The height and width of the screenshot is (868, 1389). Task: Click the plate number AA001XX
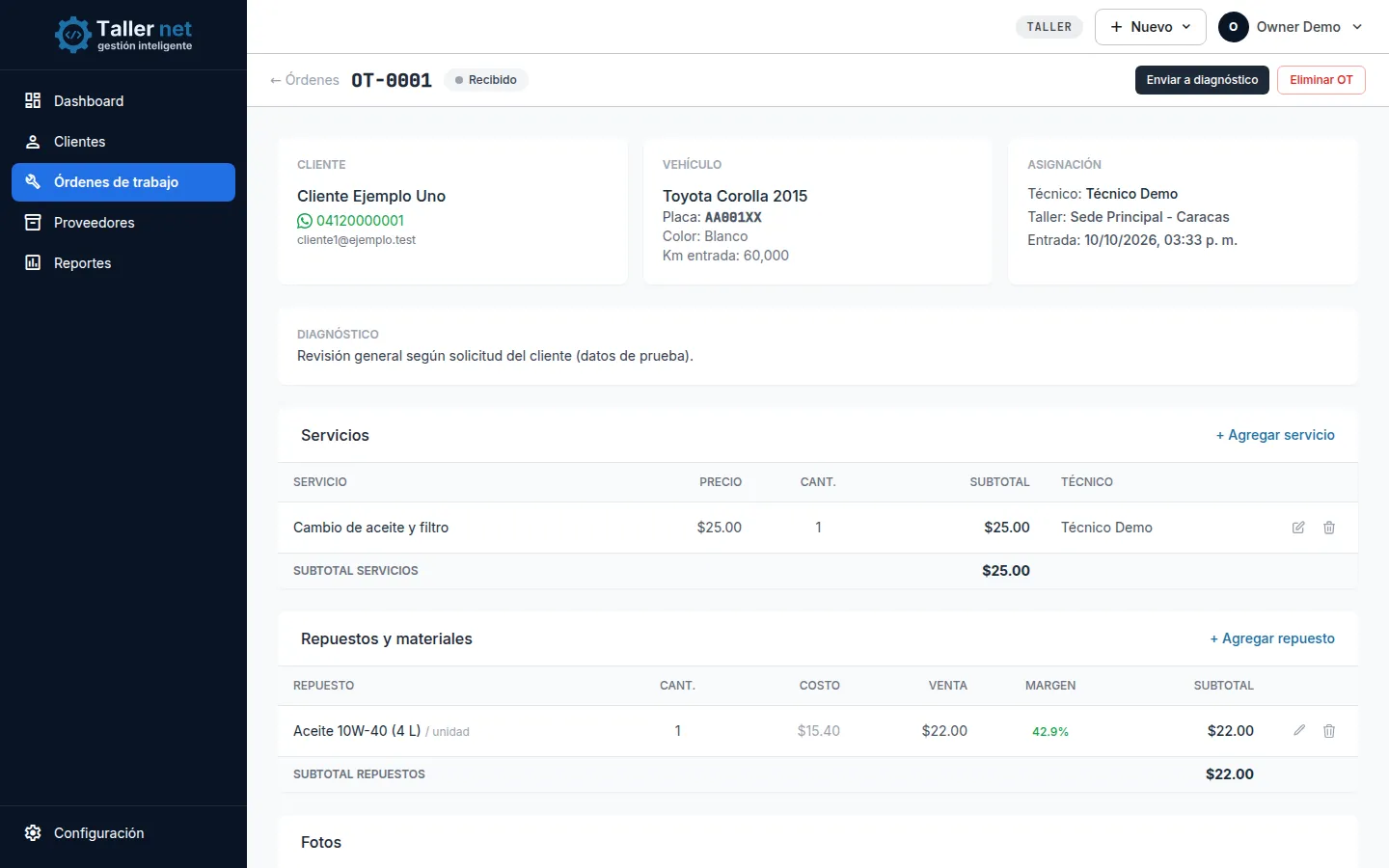point(733,217)
